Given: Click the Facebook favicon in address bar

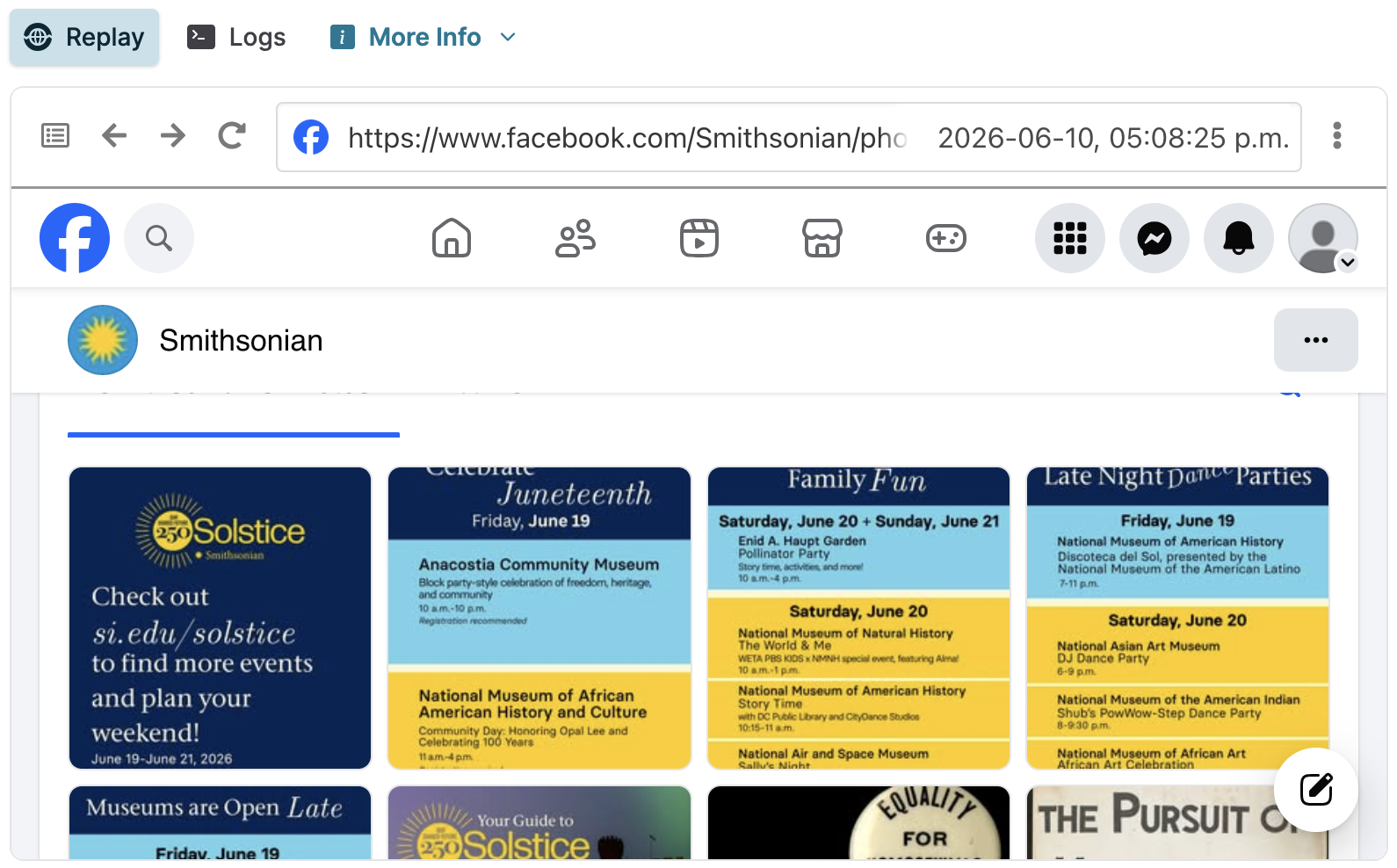Looking at the screenshot, I should tap(311, 137).
